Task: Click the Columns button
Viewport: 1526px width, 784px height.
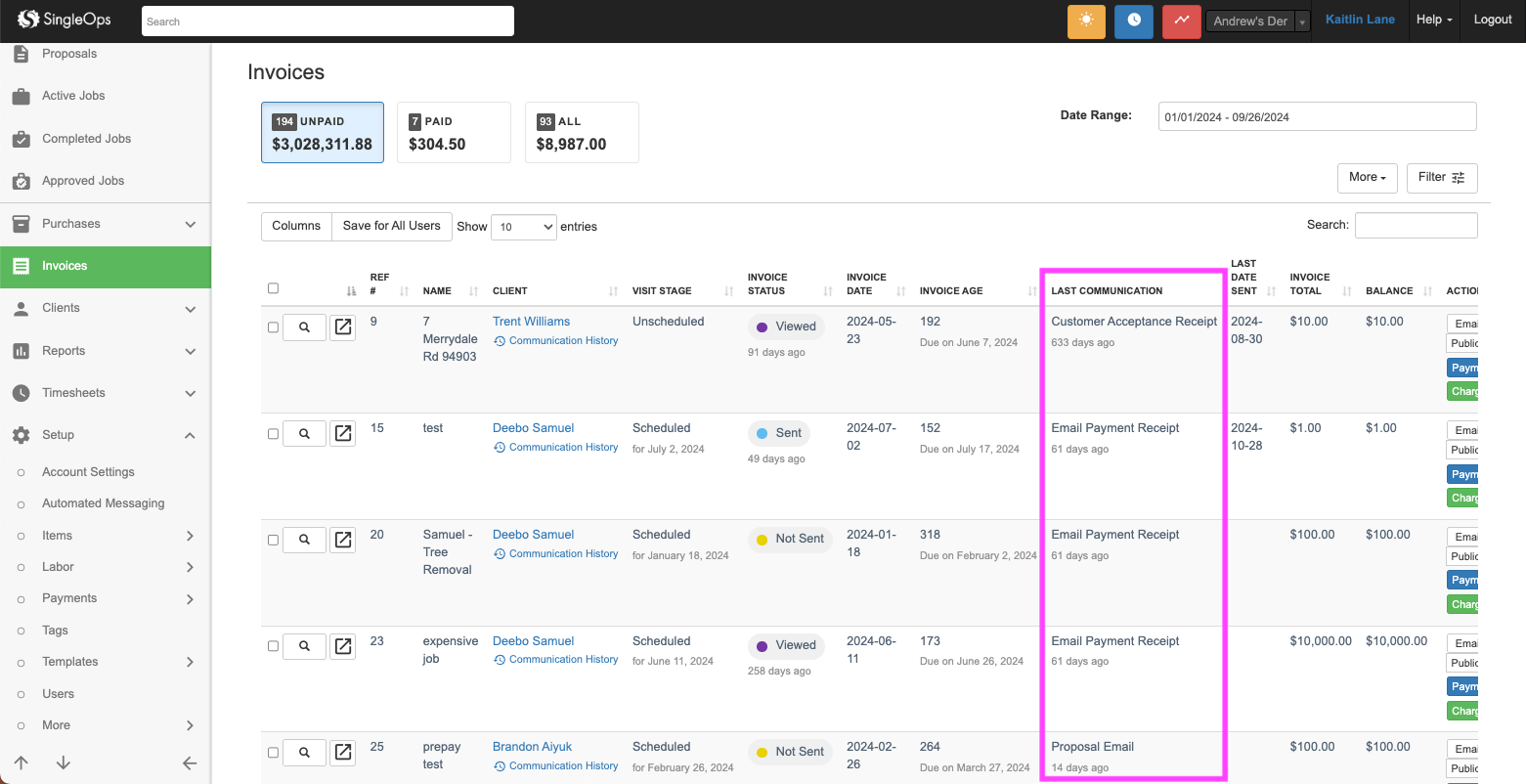Action: [296, 226]
